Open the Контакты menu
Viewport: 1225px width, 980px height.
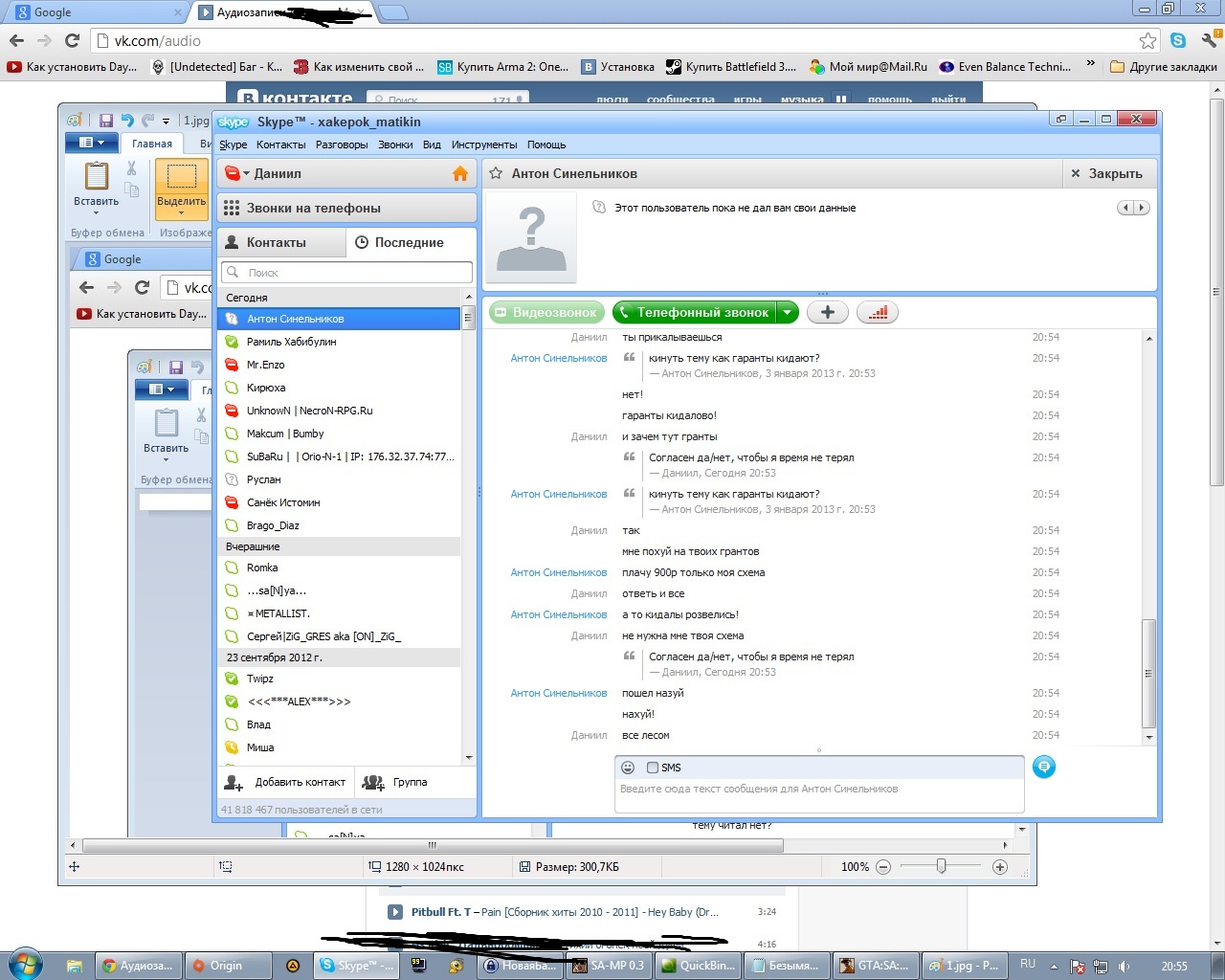click(x=281, y=145)
